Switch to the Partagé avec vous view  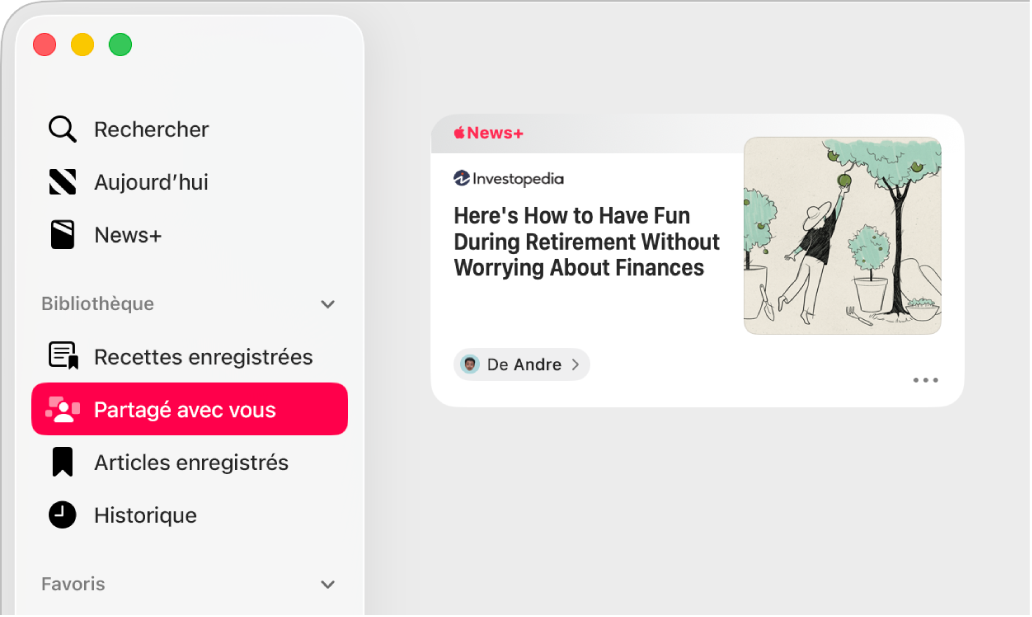point(189,409)
